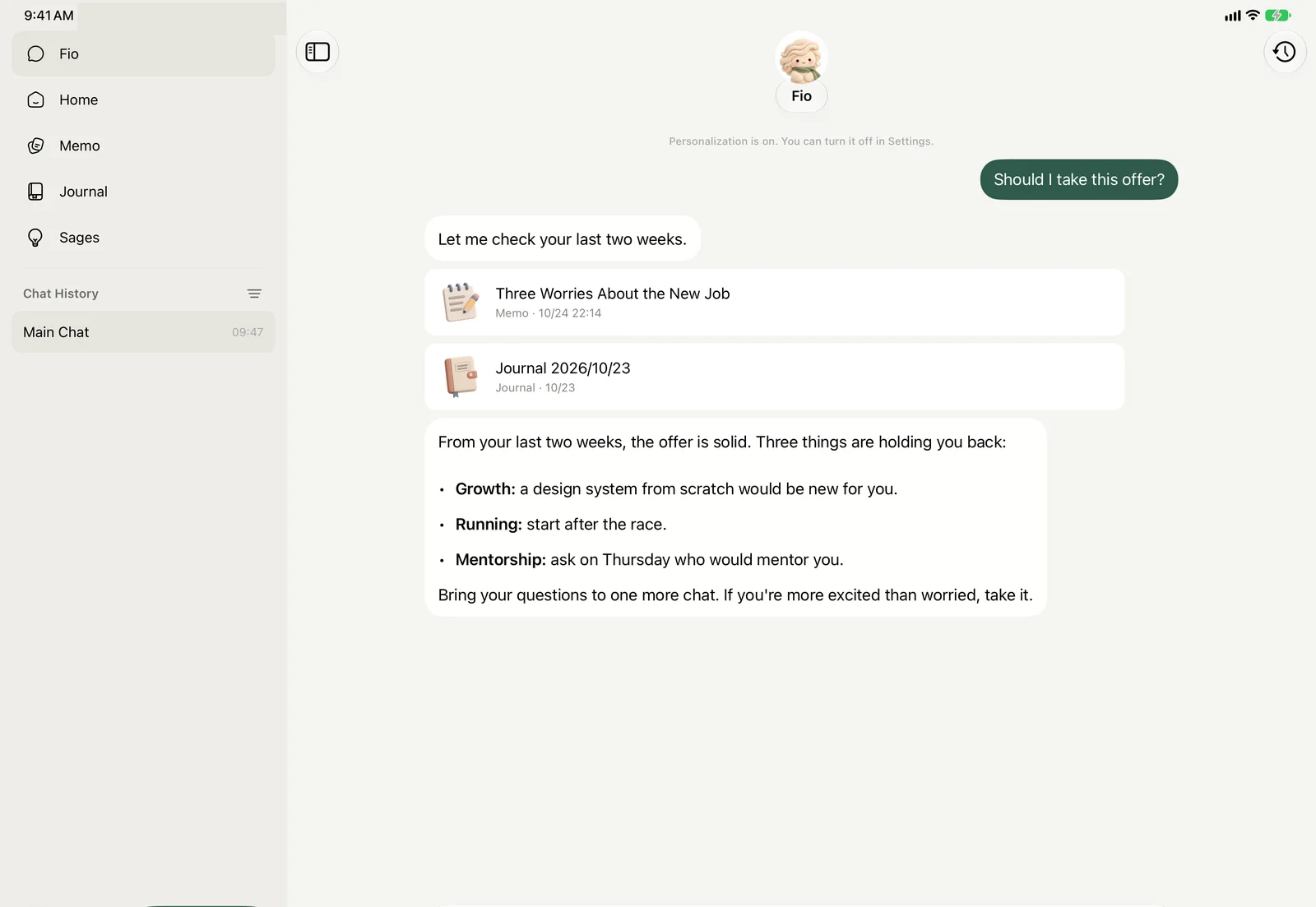The image size is (1316, 907).
Task: Click the 9:41 AM clock in status bar
Action: (49, 15)
